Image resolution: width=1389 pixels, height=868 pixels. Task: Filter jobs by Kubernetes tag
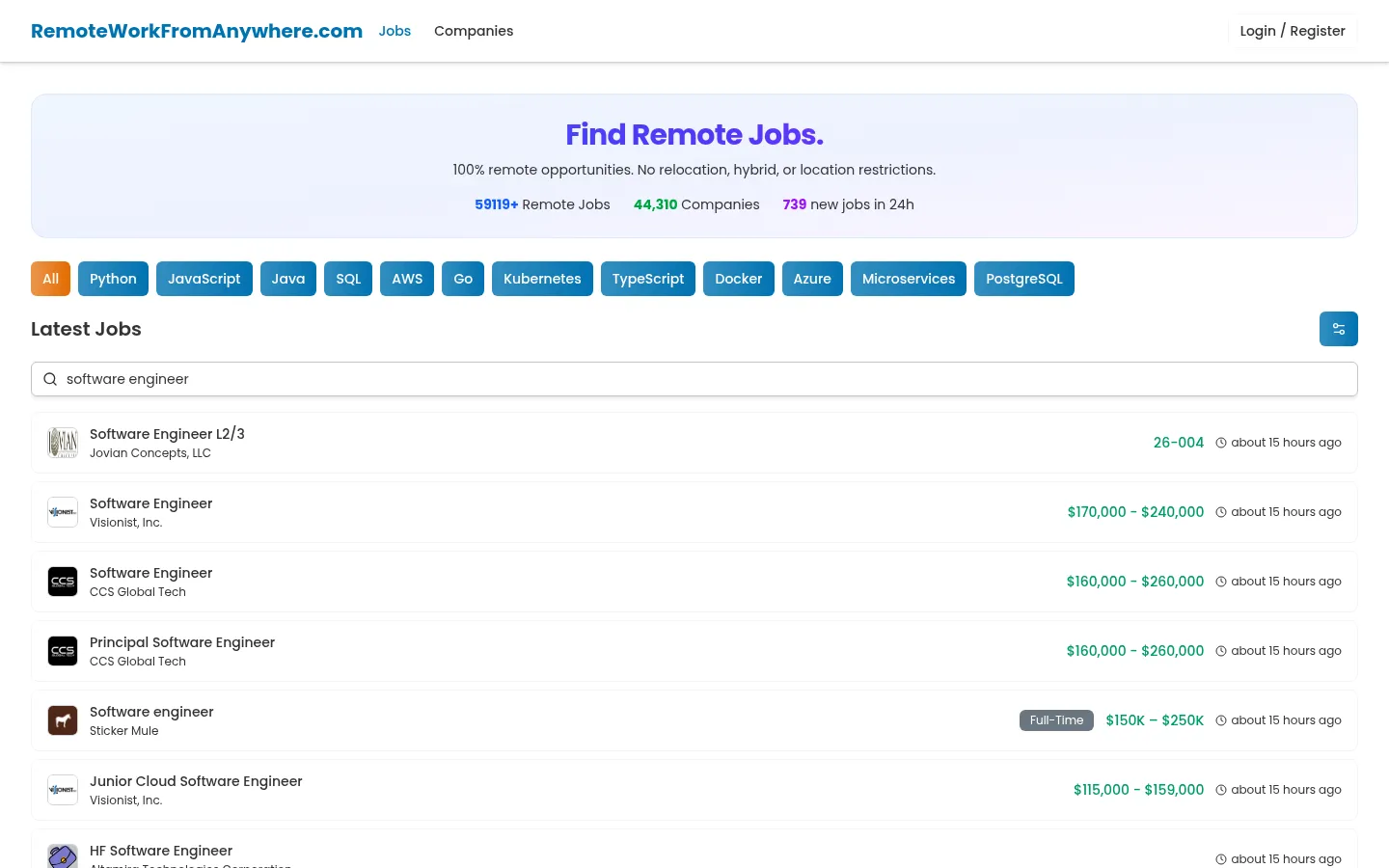coord(542,279)
